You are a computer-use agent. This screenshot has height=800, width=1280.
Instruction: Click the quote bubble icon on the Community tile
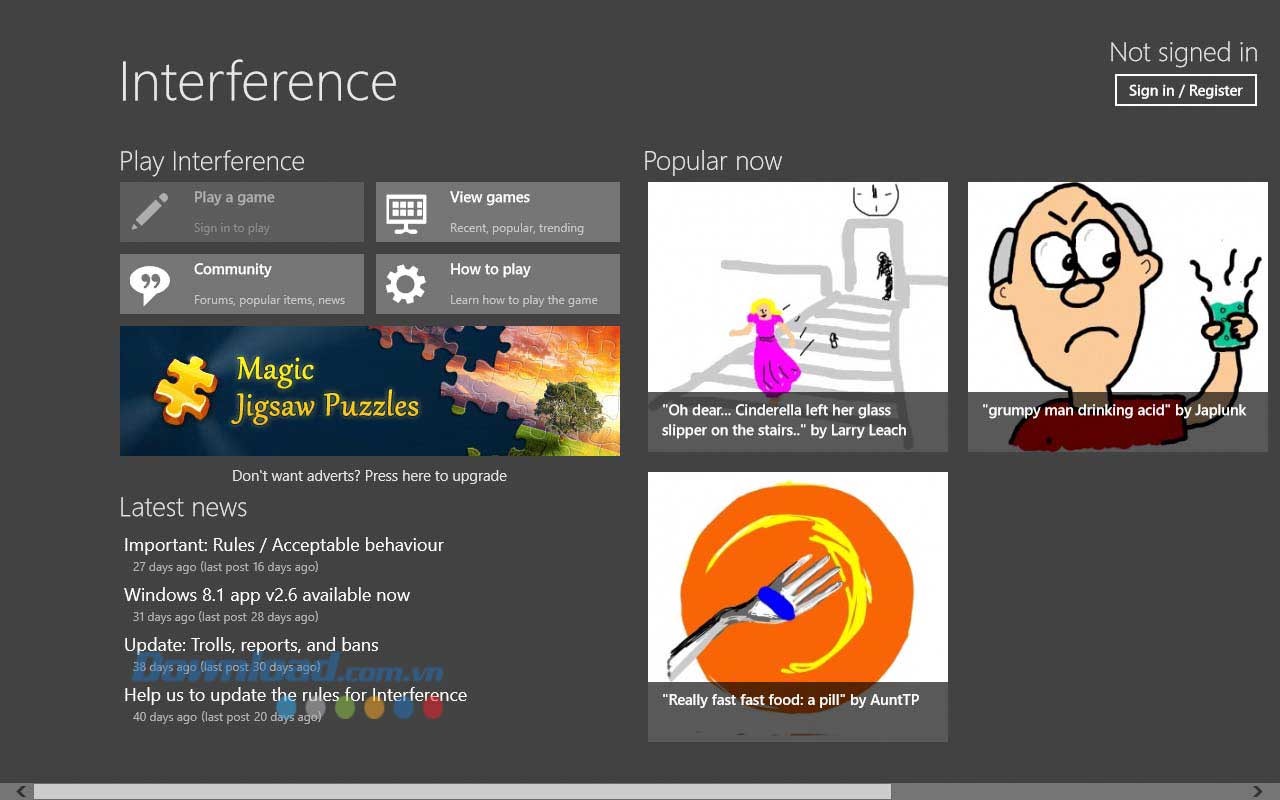pyautogui.click(x=148, y=283)
